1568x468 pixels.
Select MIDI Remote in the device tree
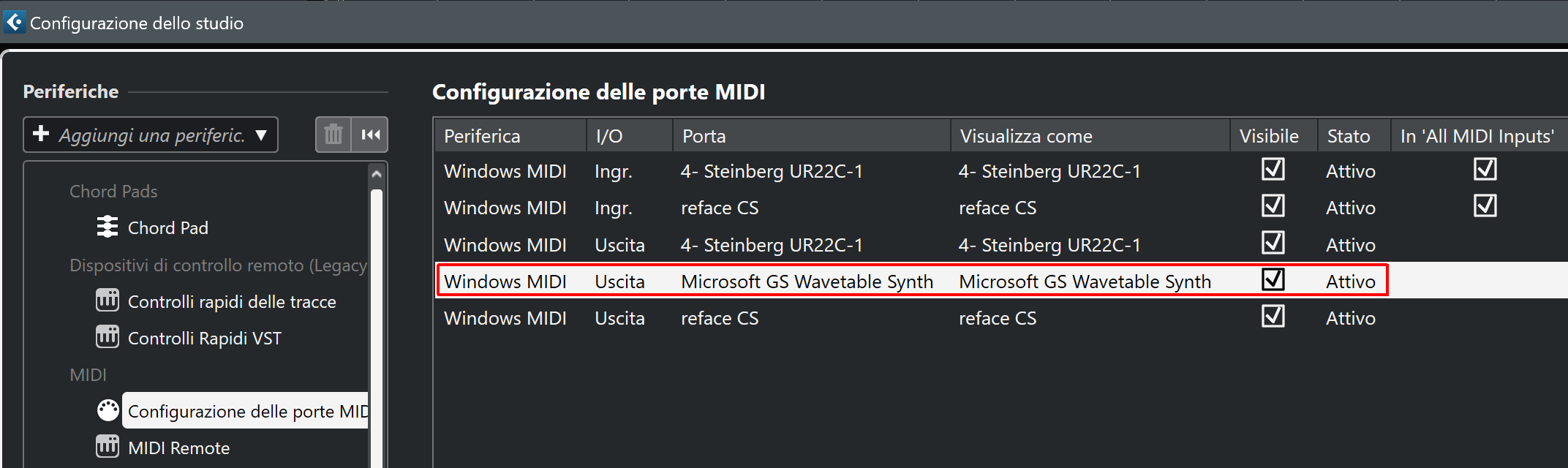[178, 448]
